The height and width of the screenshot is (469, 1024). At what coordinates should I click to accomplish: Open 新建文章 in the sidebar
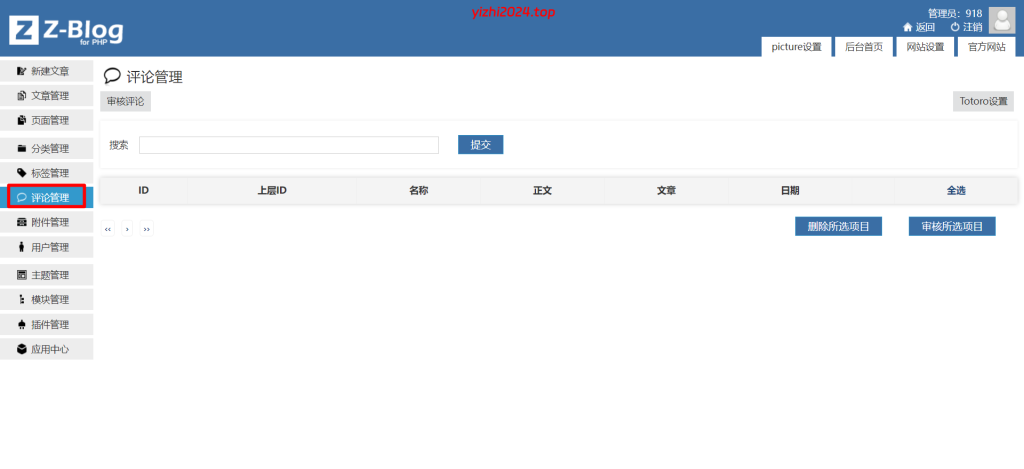[x=46, y=71]
